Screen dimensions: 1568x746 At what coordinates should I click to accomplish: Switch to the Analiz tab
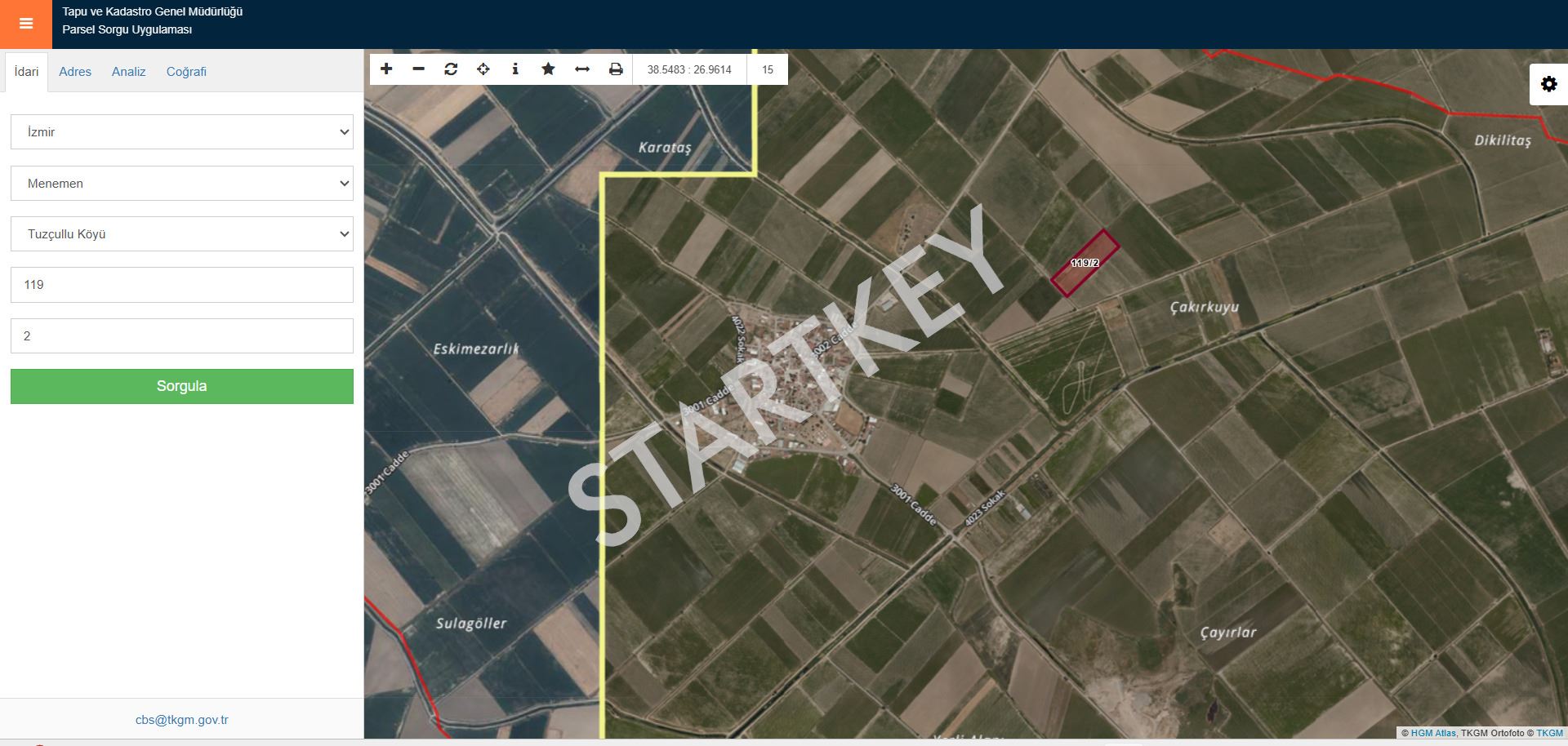[128, 72]
